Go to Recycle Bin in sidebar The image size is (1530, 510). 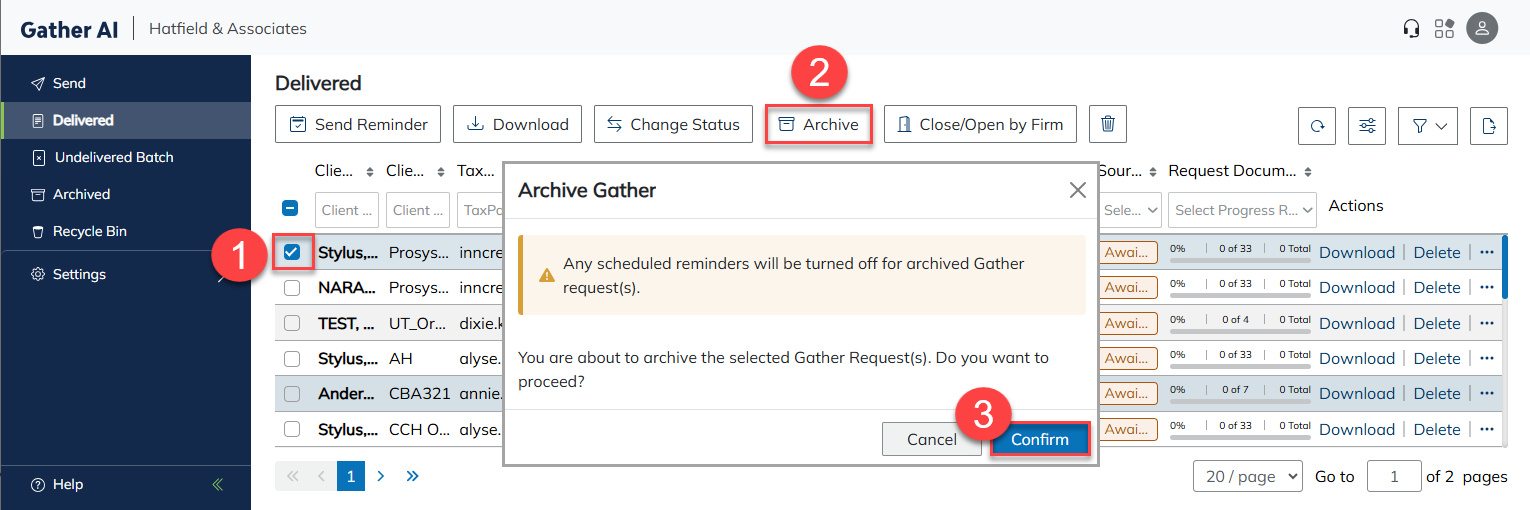89,231
